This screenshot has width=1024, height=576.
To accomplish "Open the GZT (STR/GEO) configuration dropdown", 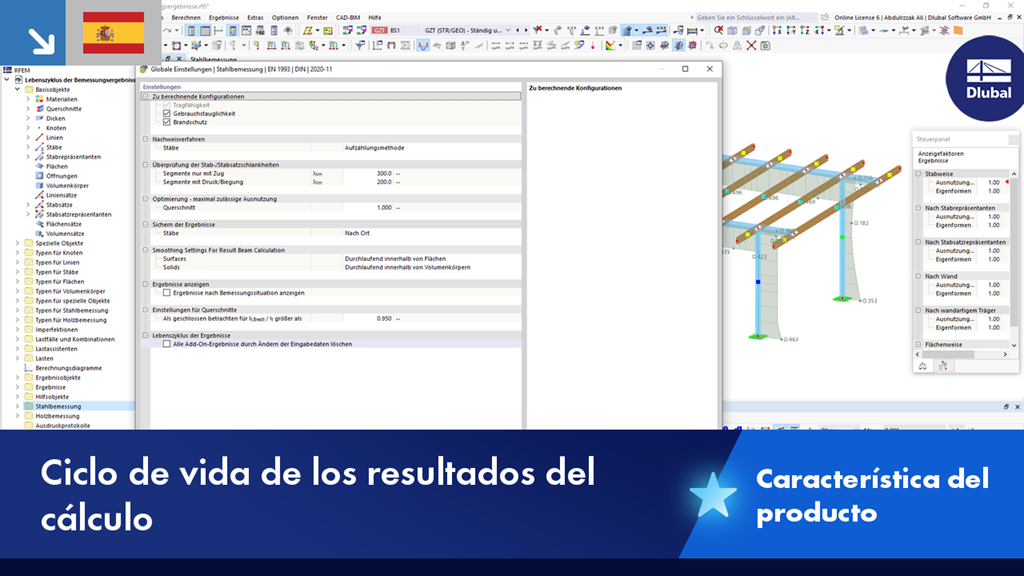I will pyautogui.click(x=508, y=30).
